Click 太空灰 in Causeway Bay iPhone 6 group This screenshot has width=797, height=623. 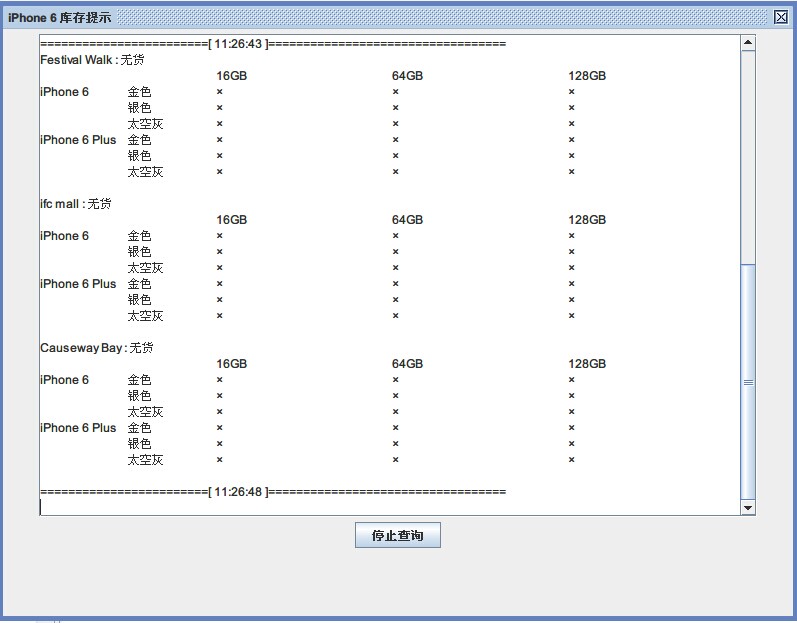click(x=145, y=412)
